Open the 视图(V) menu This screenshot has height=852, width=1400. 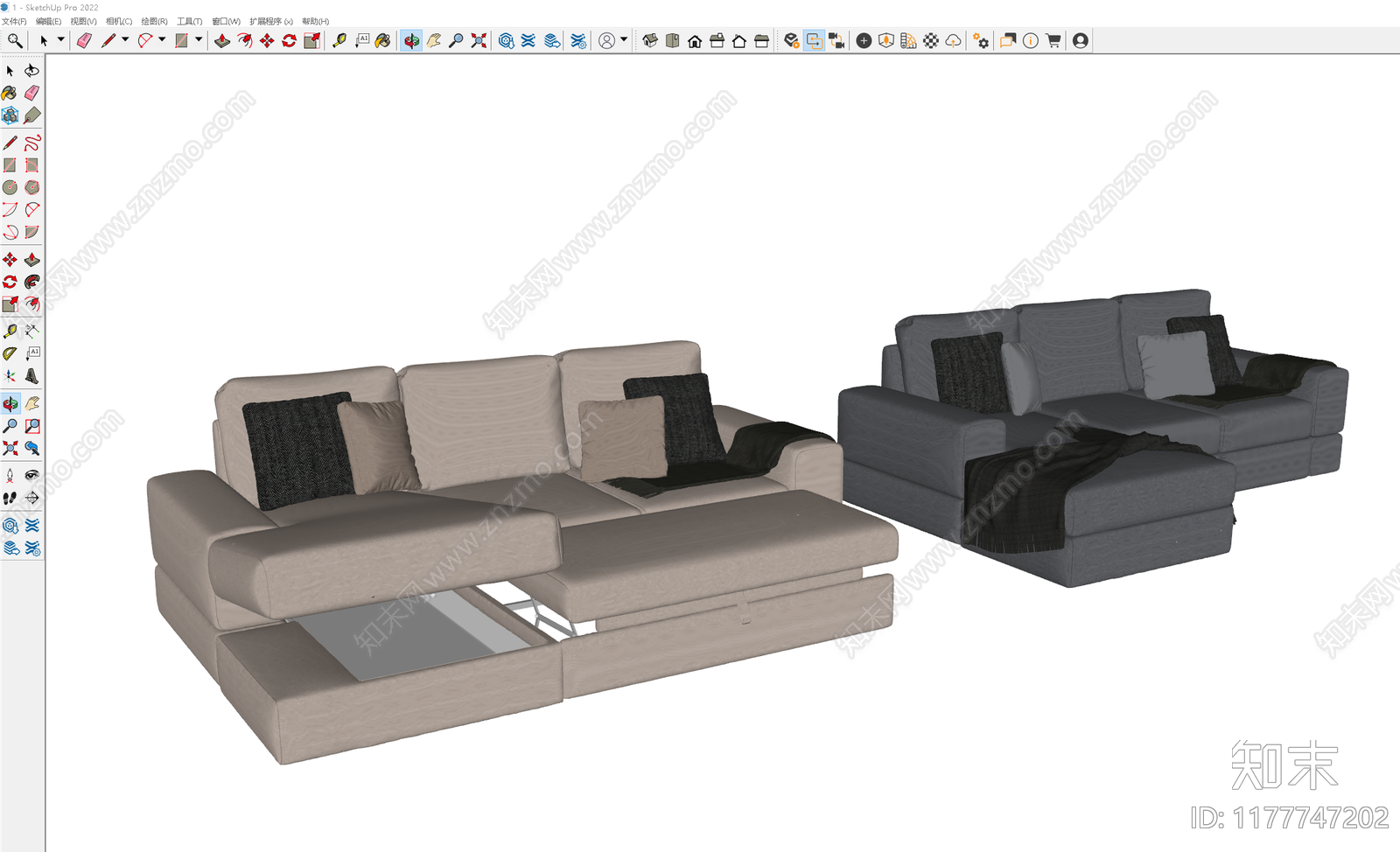coord(83,21)
